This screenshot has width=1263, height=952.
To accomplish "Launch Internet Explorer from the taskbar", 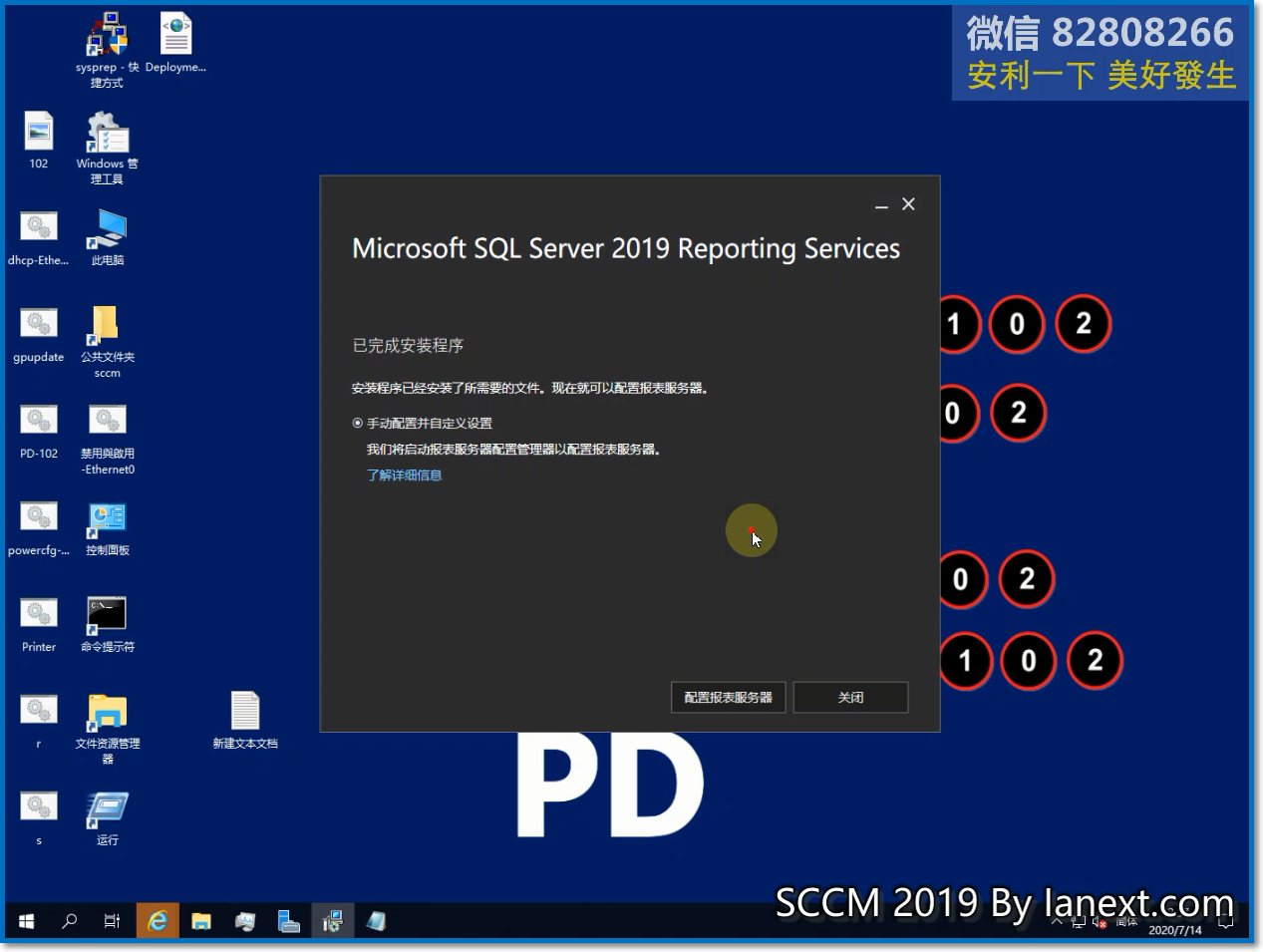I will 158,921.
